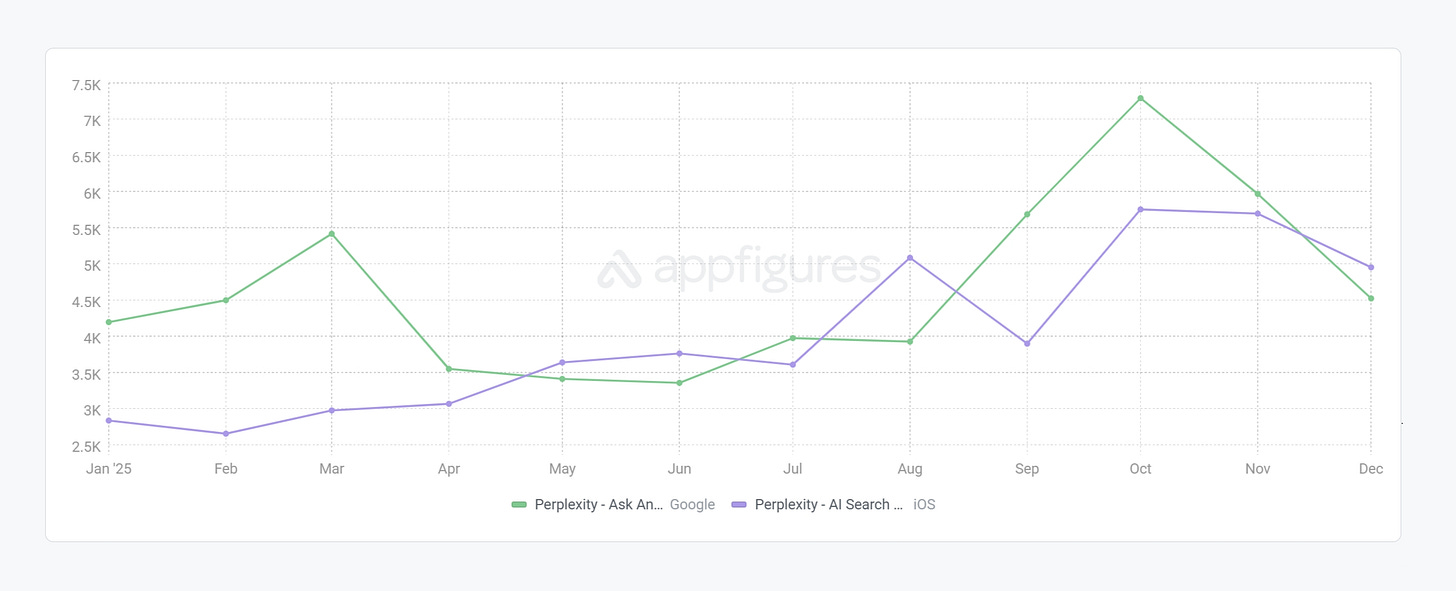Select the purple data point at Aug
Image resolution: width=1456 pixels, height=591 pixels.
pos(910,258)
